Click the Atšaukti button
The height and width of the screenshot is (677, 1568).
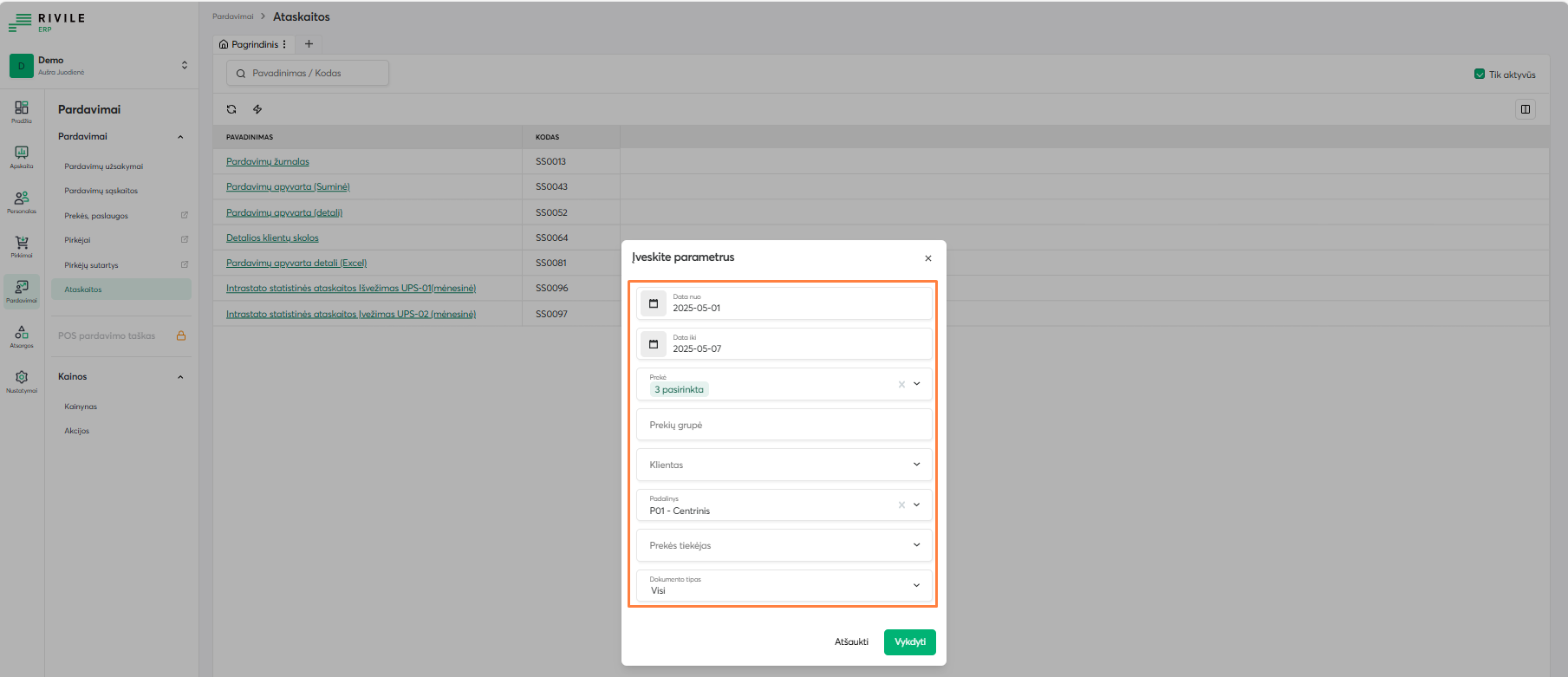point(851,642)
